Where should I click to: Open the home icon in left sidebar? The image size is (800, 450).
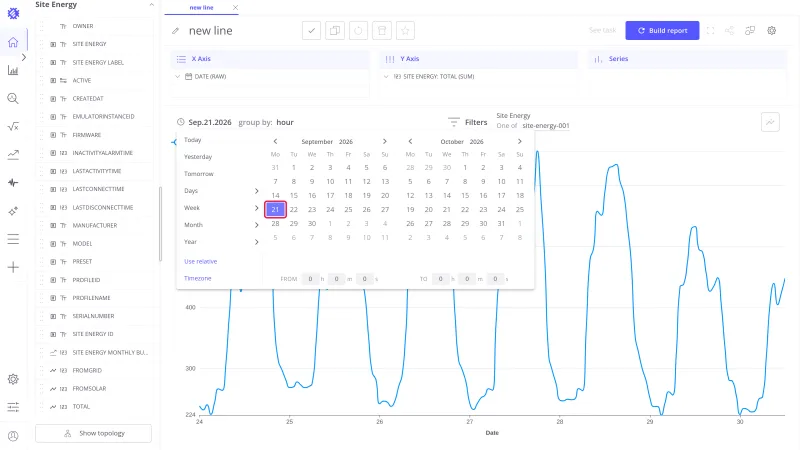[x=13, y=42]
